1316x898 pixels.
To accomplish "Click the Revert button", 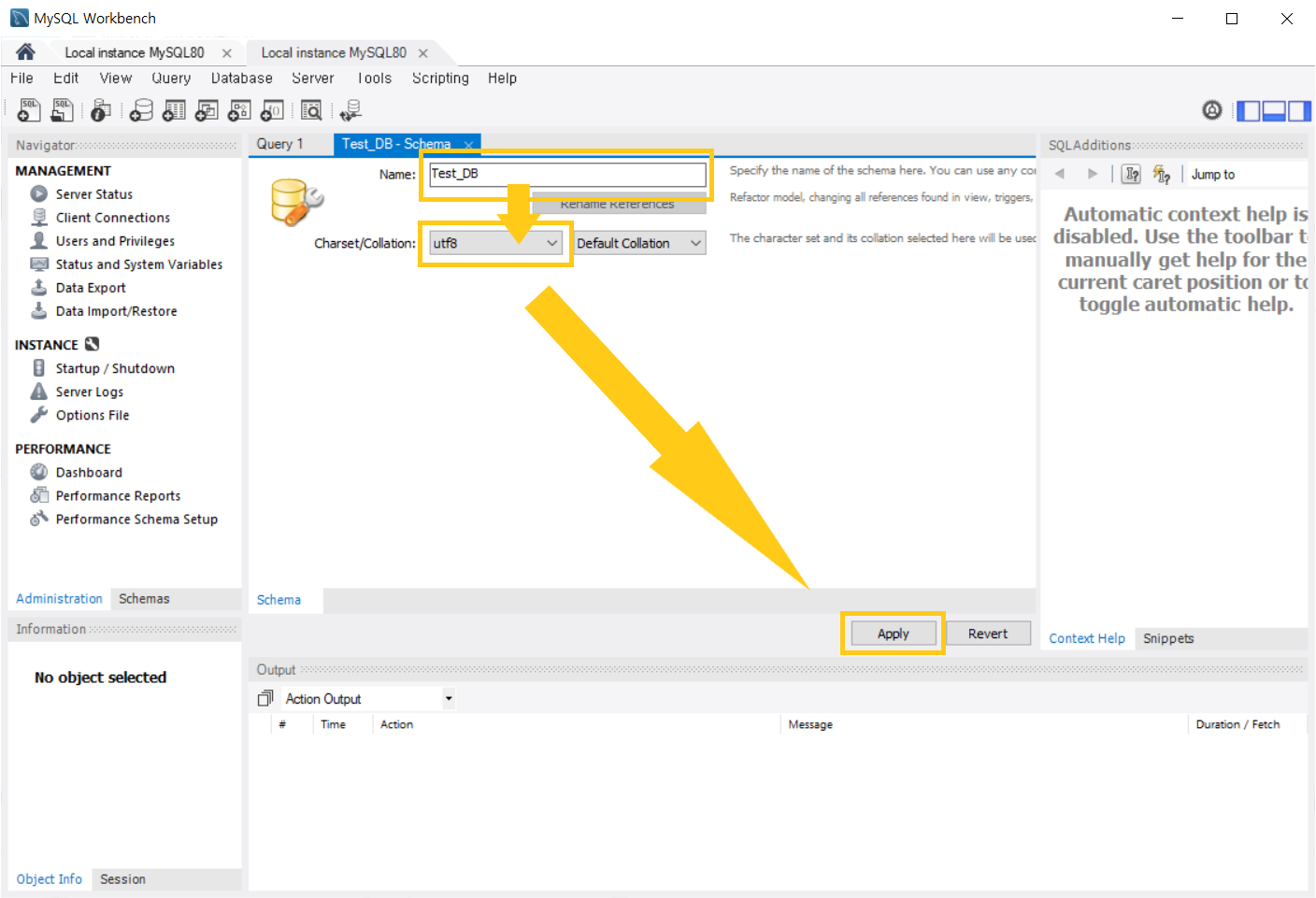I will (x=988, y=634).
